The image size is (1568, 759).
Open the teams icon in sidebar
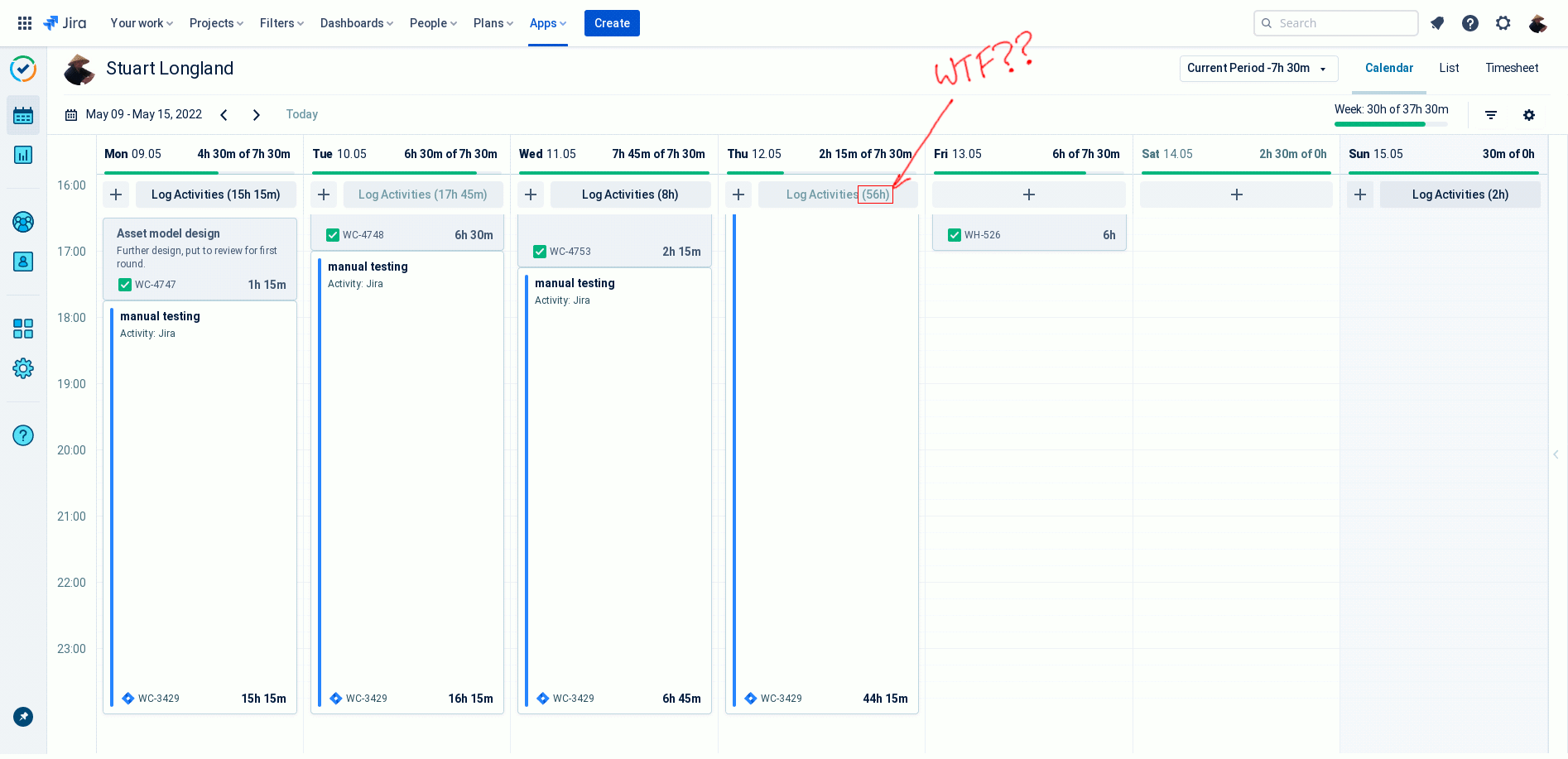tap(23, 222)
